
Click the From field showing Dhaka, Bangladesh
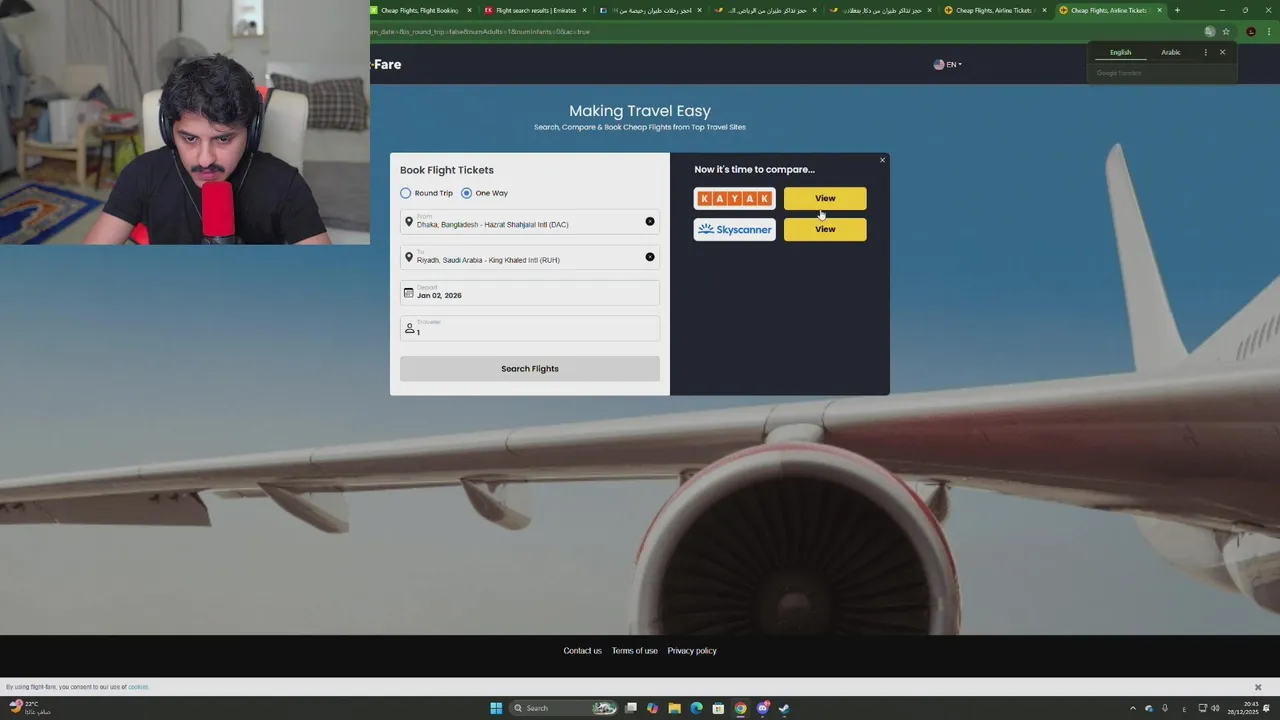tap(530, 222)
